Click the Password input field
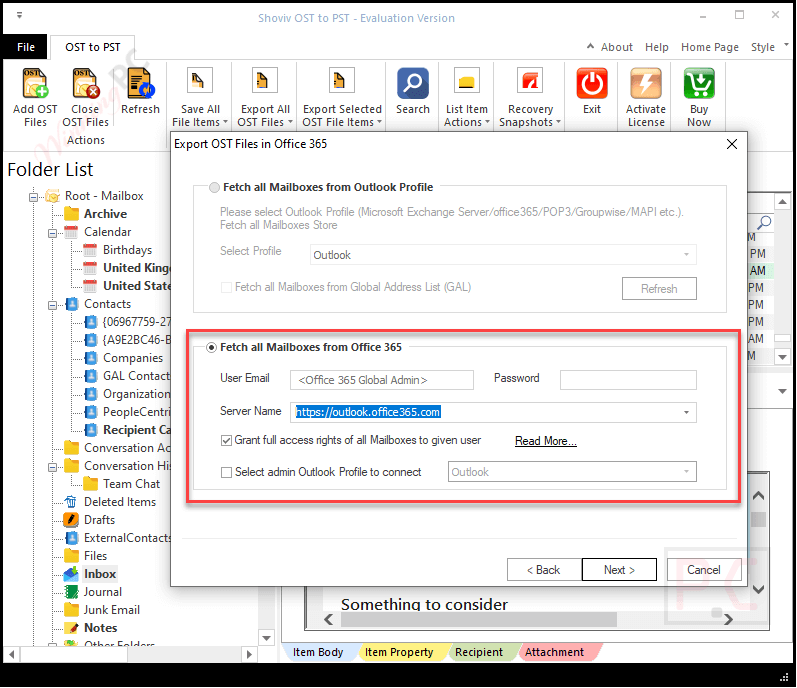 point(628,380)
